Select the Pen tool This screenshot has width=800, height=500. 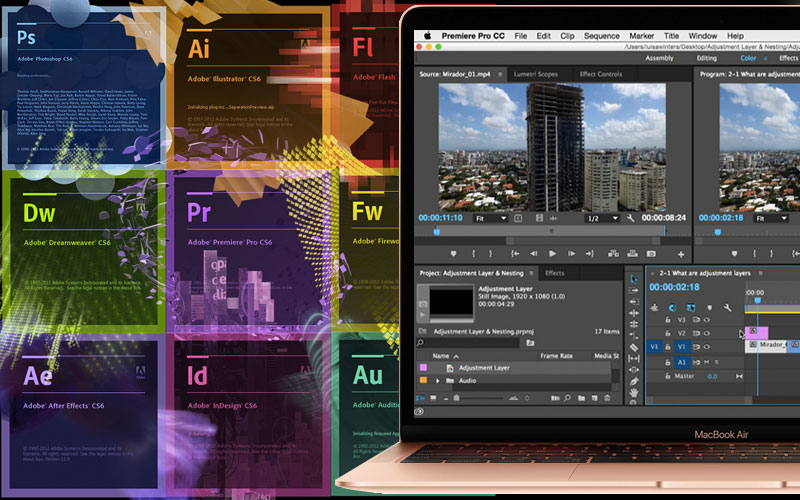pos(634,381)
